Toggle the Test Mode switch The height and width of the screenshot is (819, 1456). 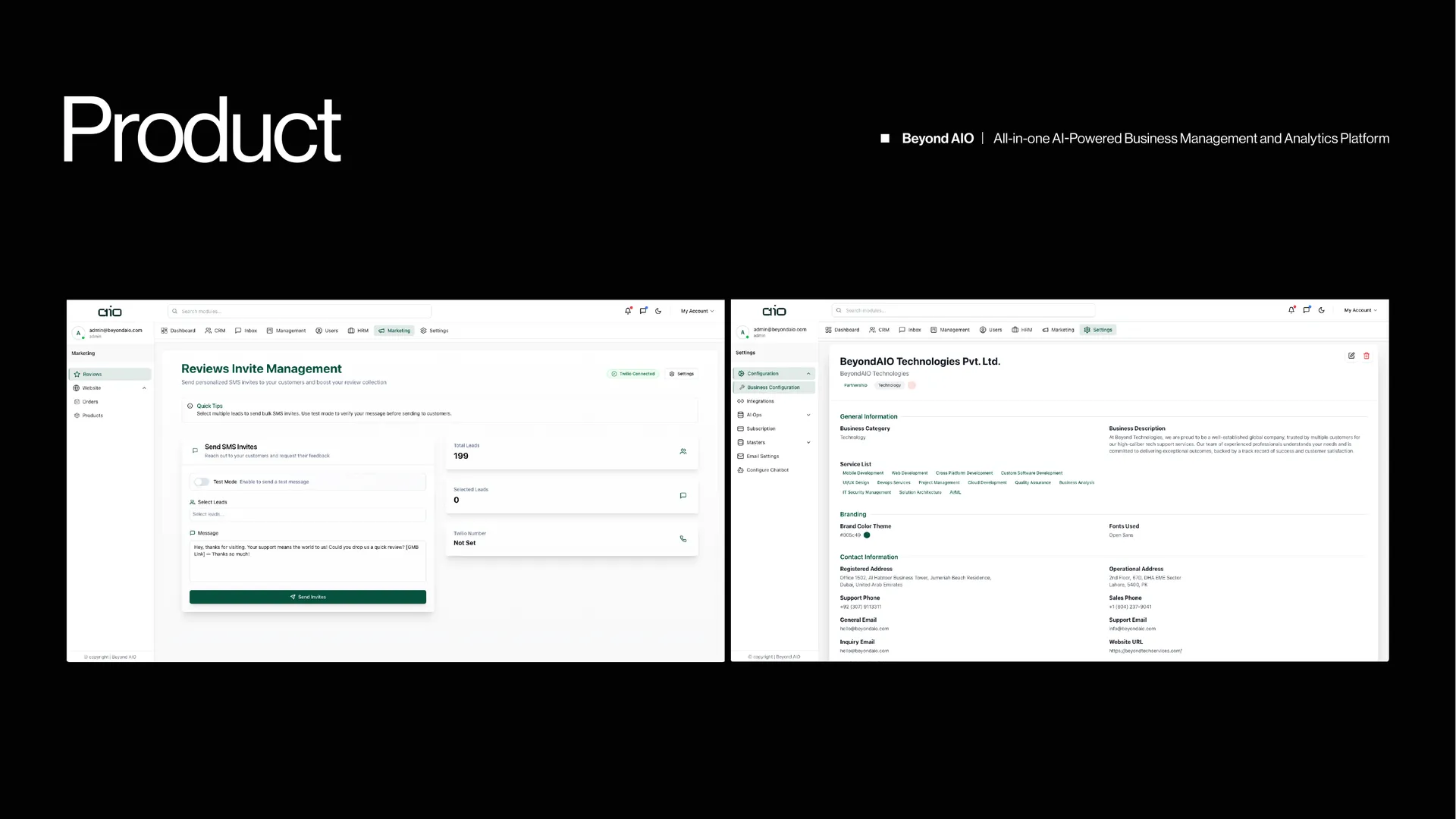point(202,482)
